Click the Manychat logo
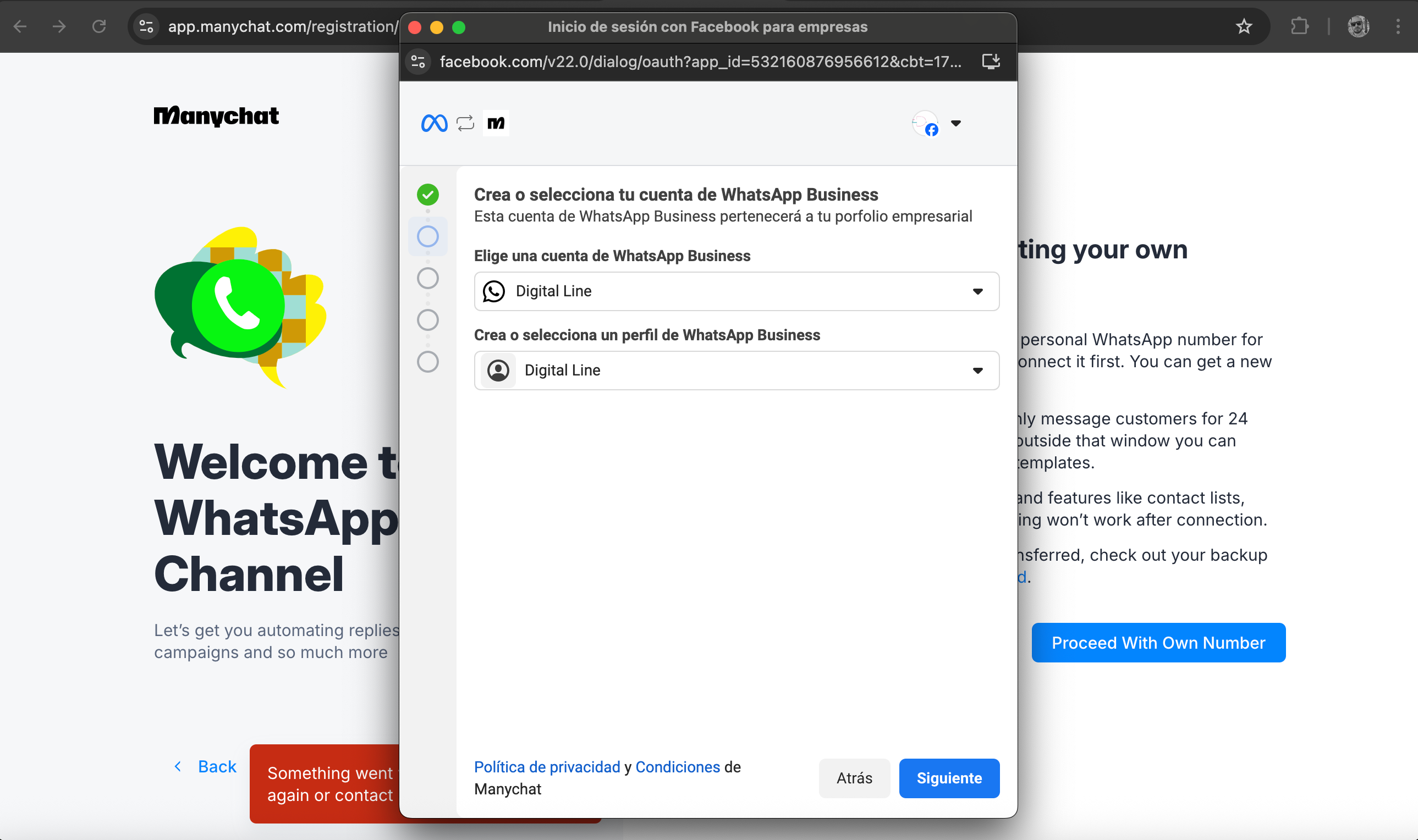This screenshot has width=1418, height=840. (216, 116)
